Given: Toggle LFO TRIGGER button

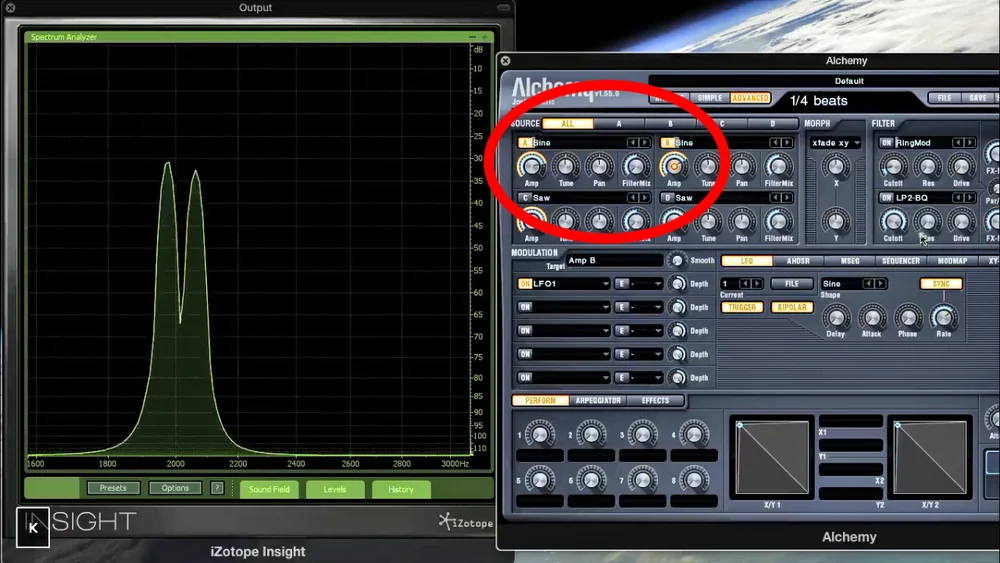Looking at the screenshot, I should click(x=742, y=307).
